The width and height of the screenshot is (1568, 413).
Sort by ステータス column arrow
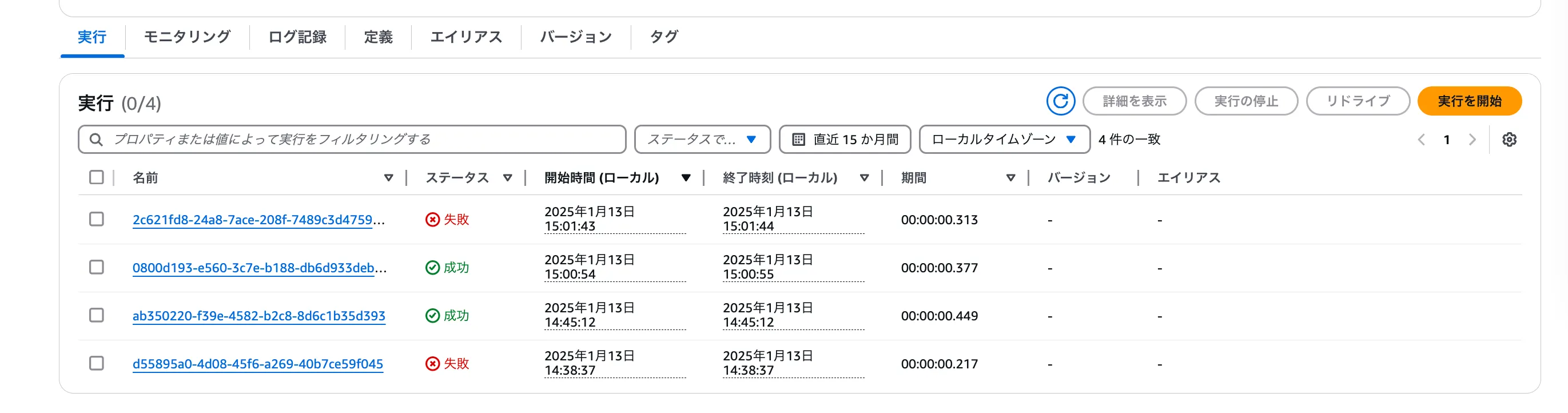507,178
